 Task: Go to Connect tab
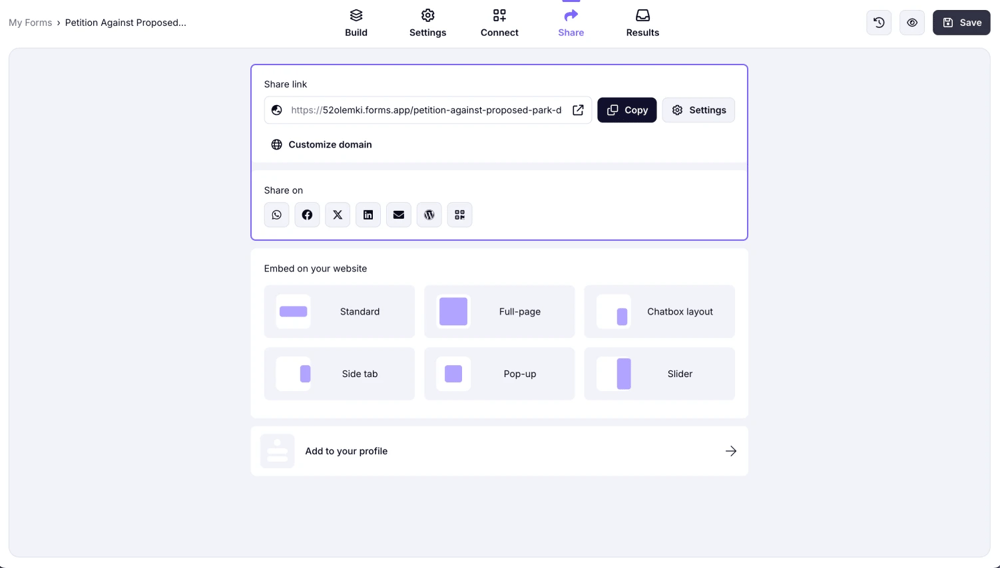tap(499, 23)
